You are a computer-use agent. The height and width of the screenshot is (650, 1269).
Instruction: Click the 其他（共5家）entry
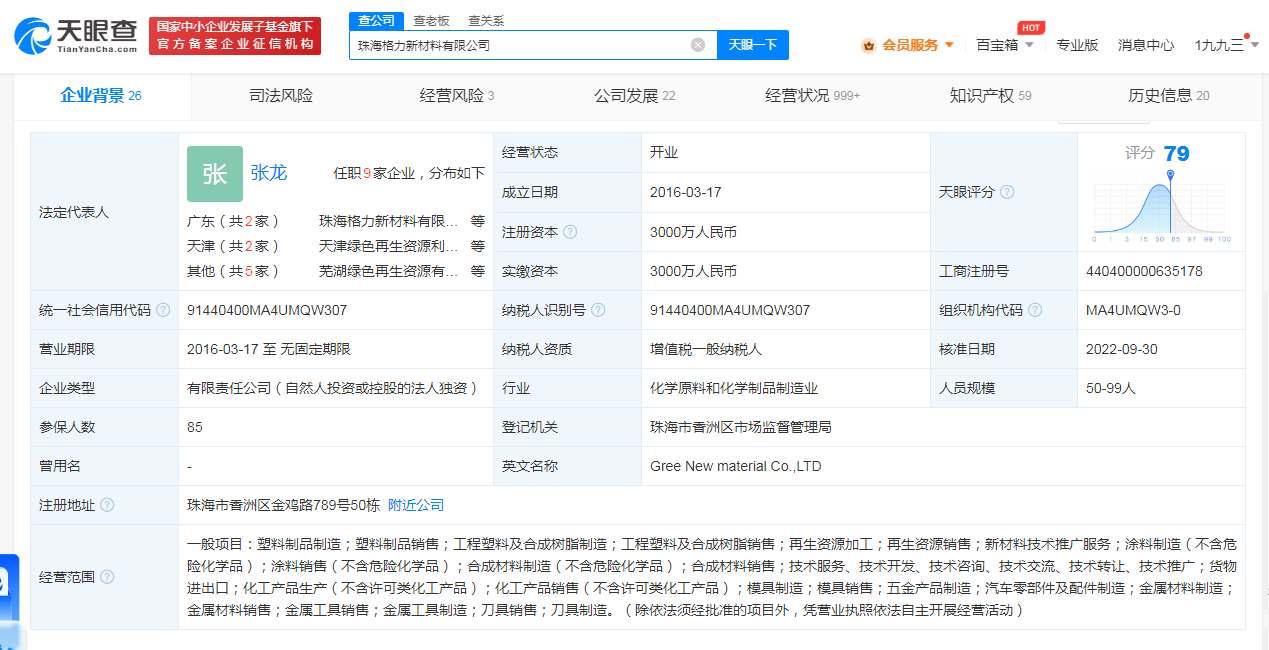pyautogui.click(x=234, y=271)
